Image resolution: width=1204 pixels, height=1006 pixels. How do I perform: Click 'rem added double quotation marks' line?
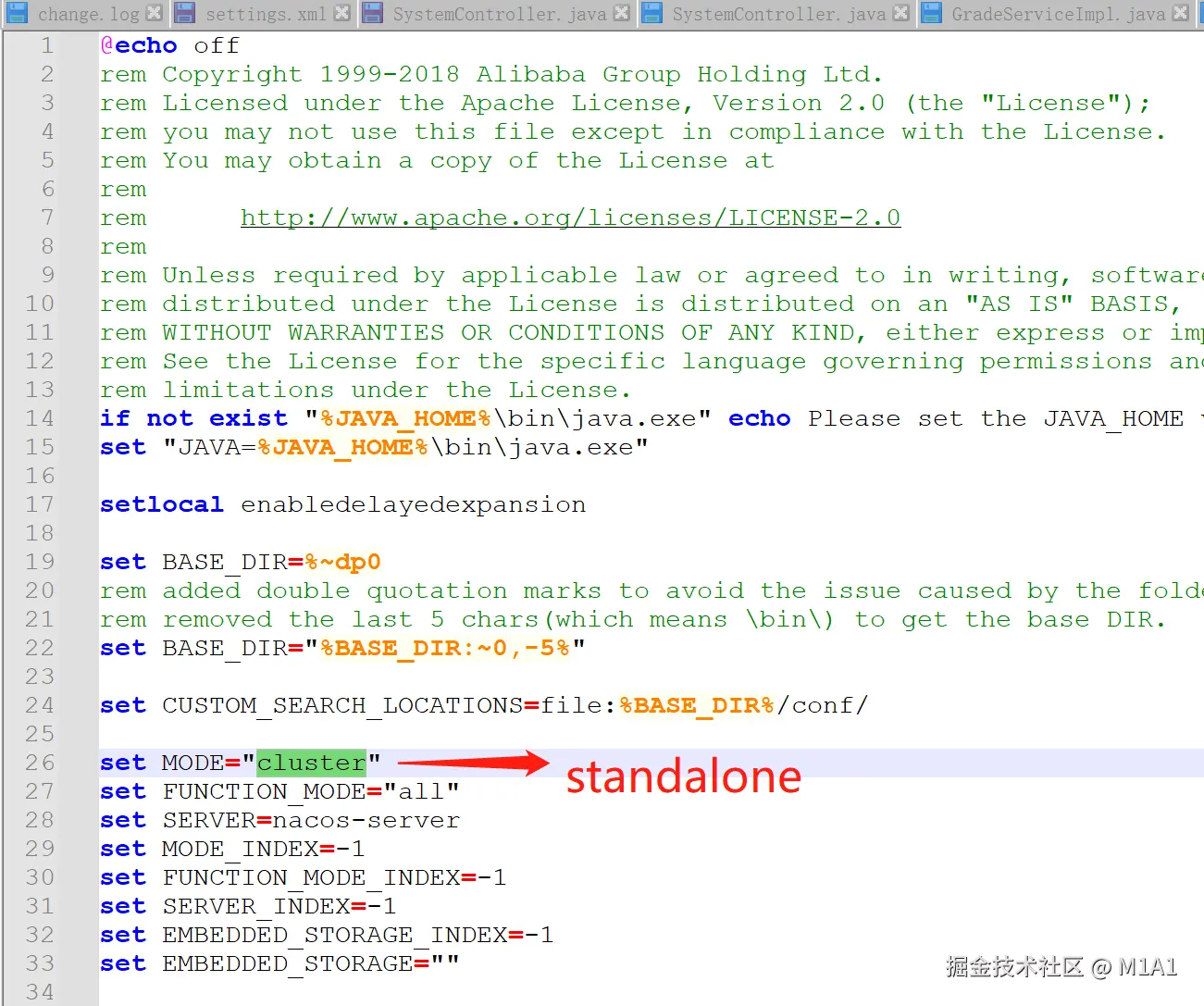(x=652, y=590)
